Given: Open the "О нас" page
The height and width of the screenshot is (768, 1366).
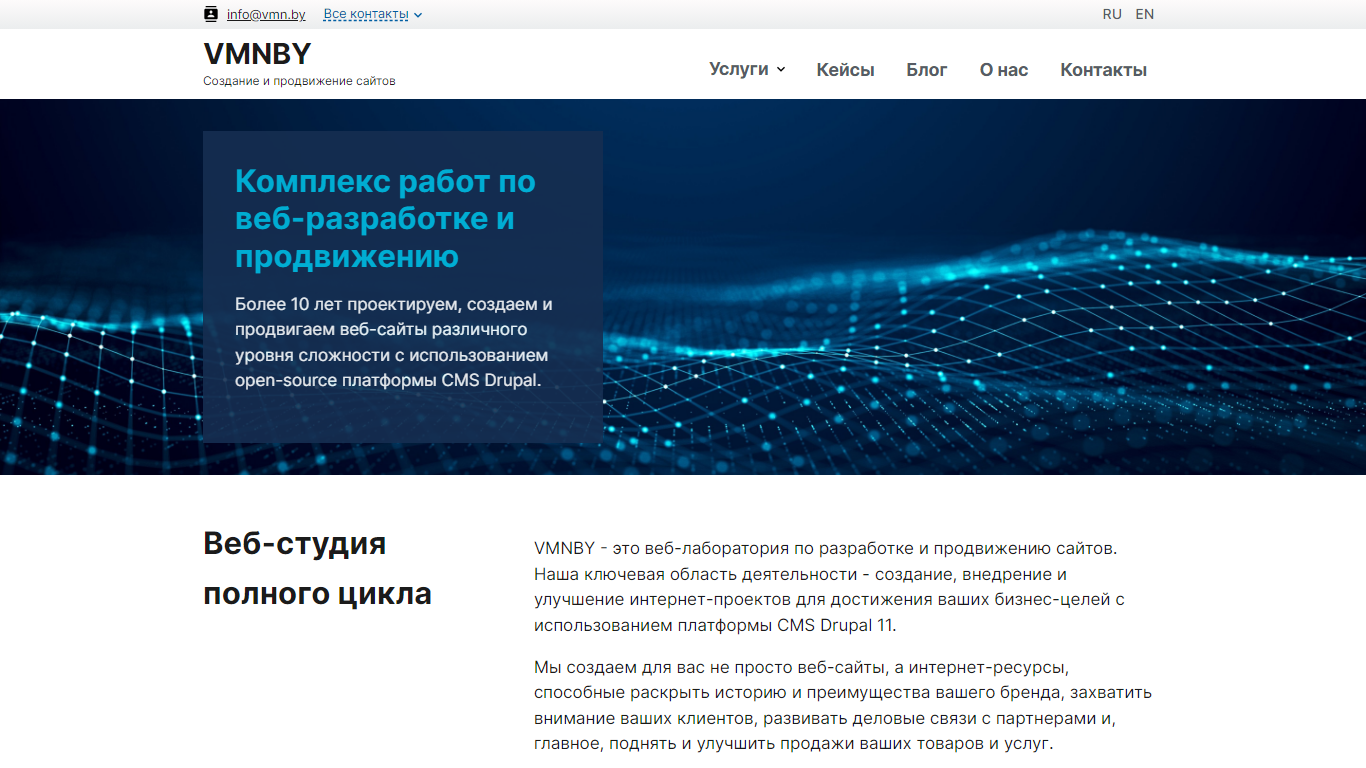Looking at the screenshot, I should [1004, 70].
